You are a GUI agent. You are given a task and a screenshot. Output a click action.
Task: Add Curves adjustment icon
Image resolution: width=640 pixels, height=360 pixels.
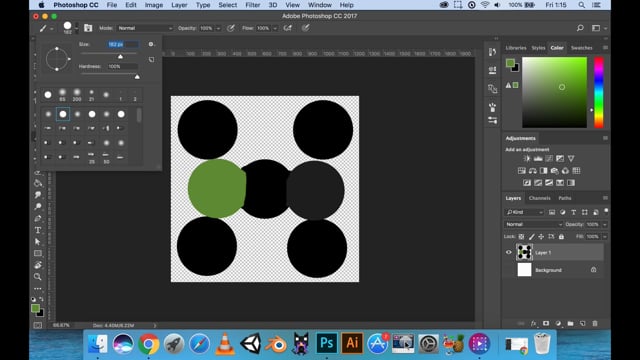[x=549, y=158]
